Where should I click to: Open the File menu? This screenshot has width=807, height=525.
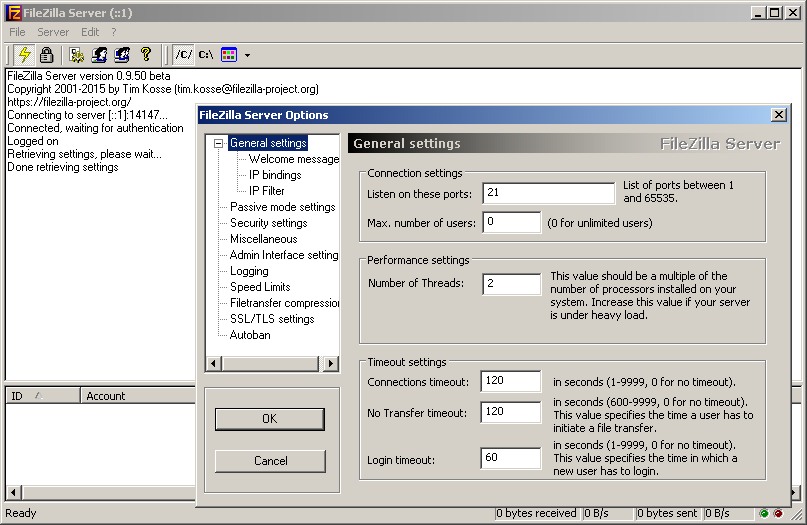pyautogui.click(x=17, y=32)
